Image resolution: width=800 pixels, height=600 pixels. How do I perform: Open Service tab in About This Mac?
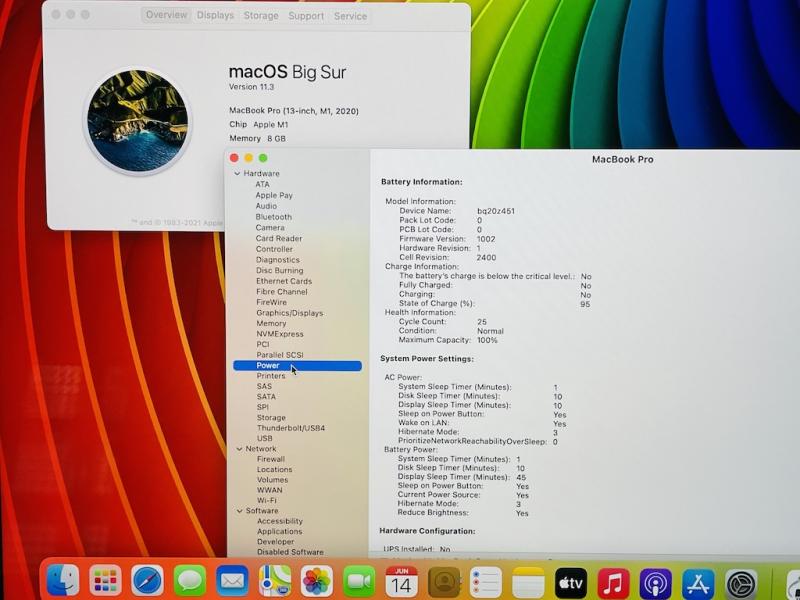coord(351,16)
